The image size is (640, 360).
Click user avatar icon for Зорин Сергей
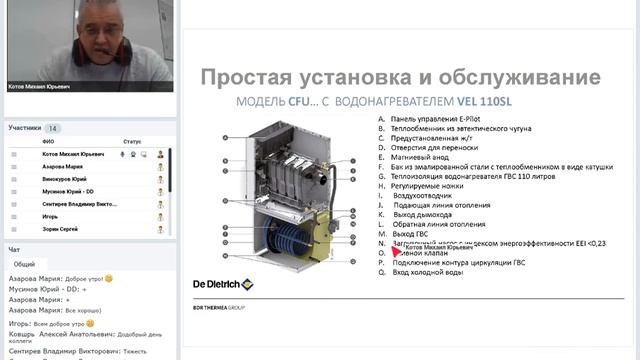pyautogui.click(x=160, y=229)
